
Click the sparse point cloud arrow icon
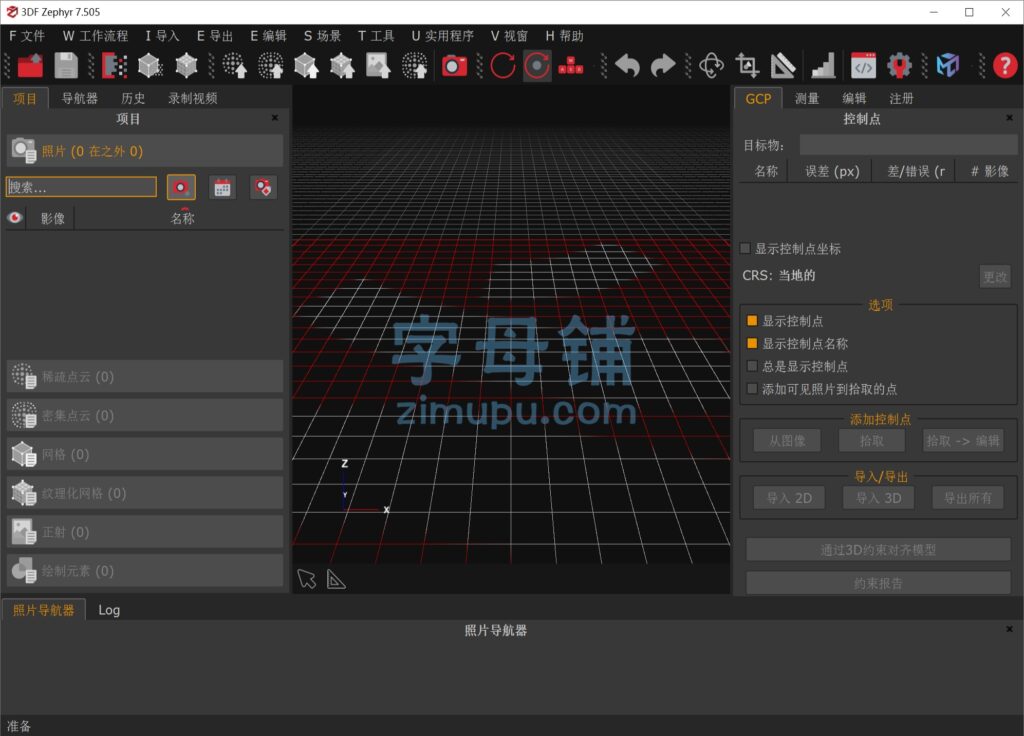pyautogui.click(x=234, y=65)
